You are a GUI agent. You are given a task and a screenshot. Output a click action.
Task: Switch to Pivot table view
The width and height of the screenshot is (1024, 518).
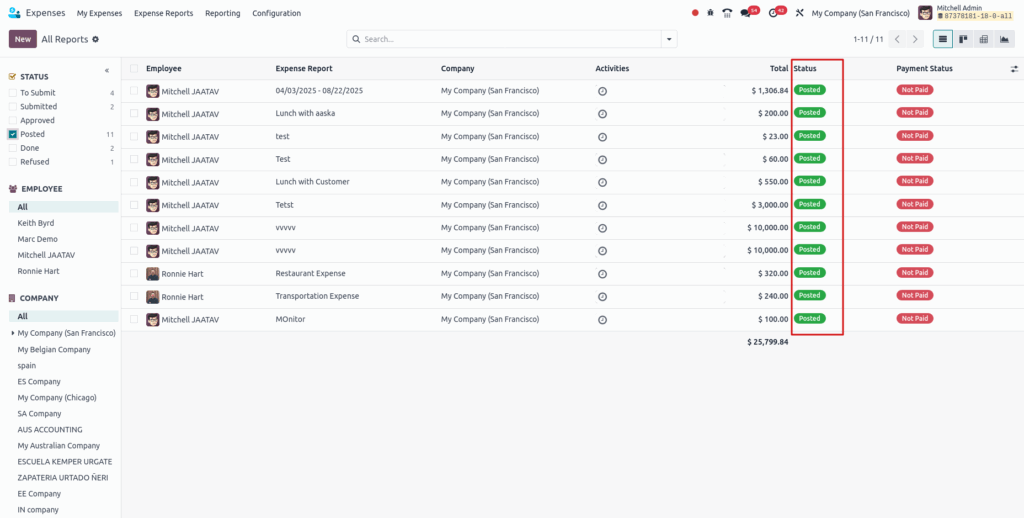[983, 39]
